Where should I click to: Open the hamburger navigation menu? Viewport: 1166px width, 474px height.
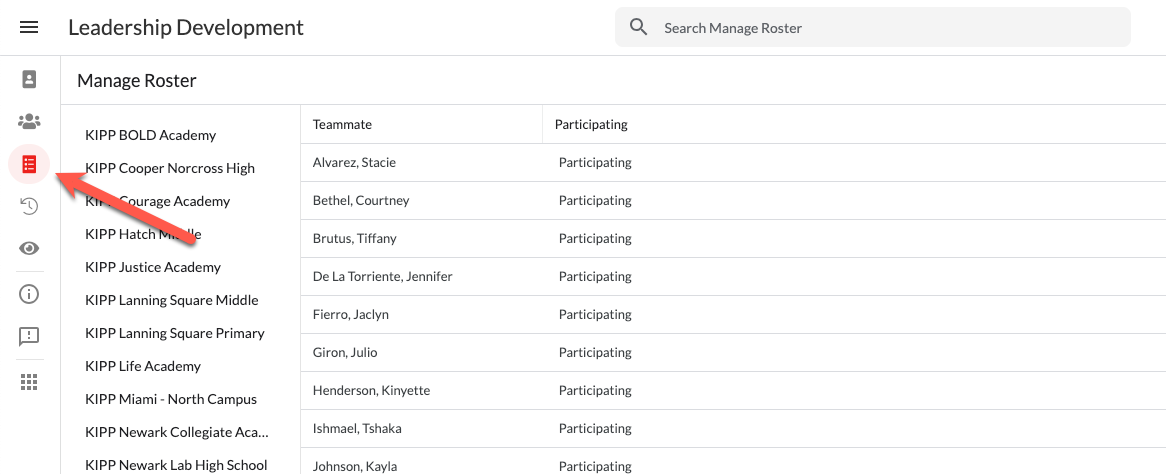pyautogui.click(x=29, y=27)
